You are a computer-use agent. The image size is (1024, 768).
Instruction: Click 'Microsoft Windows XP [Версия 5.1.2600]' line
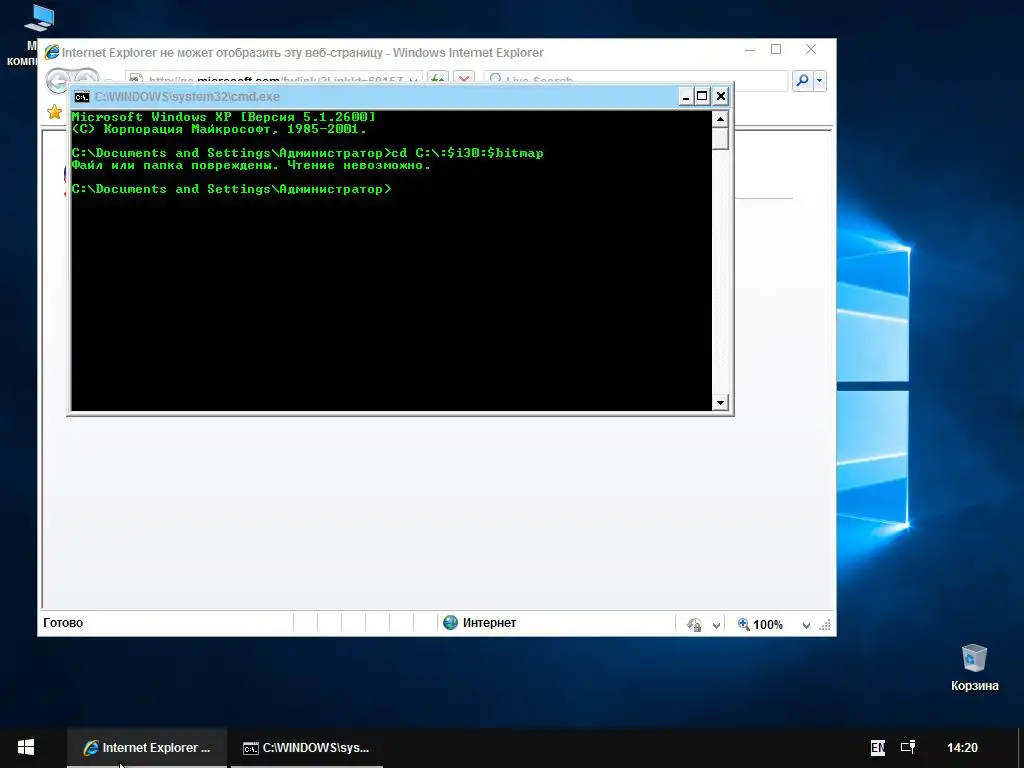click(223, 117)
